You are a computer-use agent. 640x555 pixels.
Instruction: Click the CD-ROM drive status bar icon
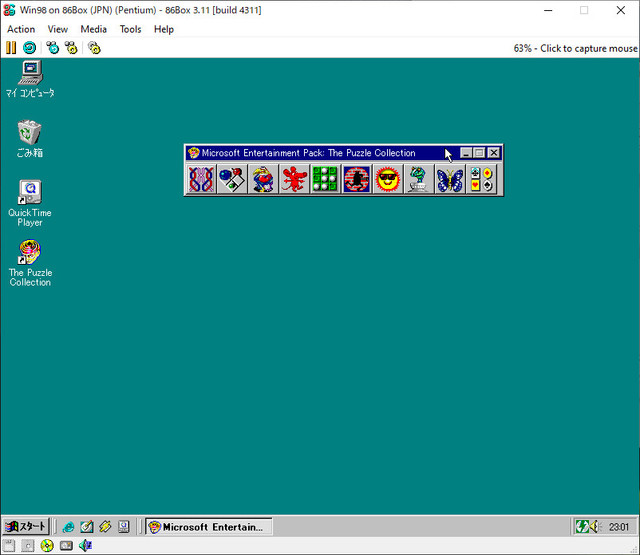coord(47,546)
